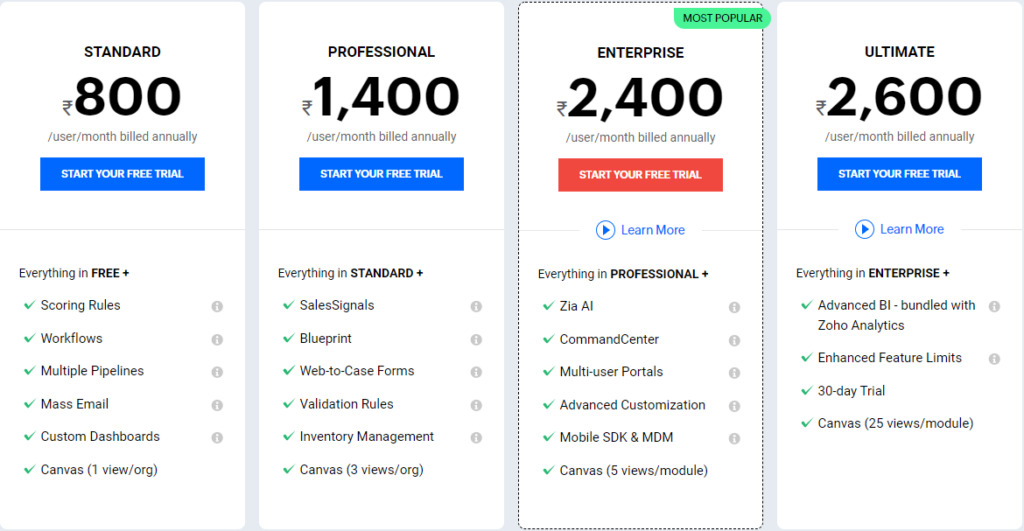Open info icon beside Workflows
1024x531 pixels.
point(217,340)
